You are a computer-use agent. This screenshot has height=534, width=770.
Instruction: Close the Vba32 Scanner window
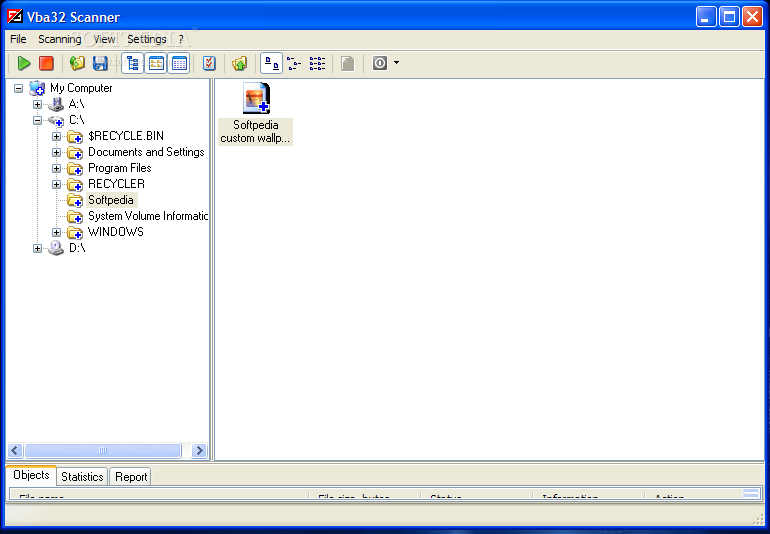pyautogui.click(x=752, y=17)
